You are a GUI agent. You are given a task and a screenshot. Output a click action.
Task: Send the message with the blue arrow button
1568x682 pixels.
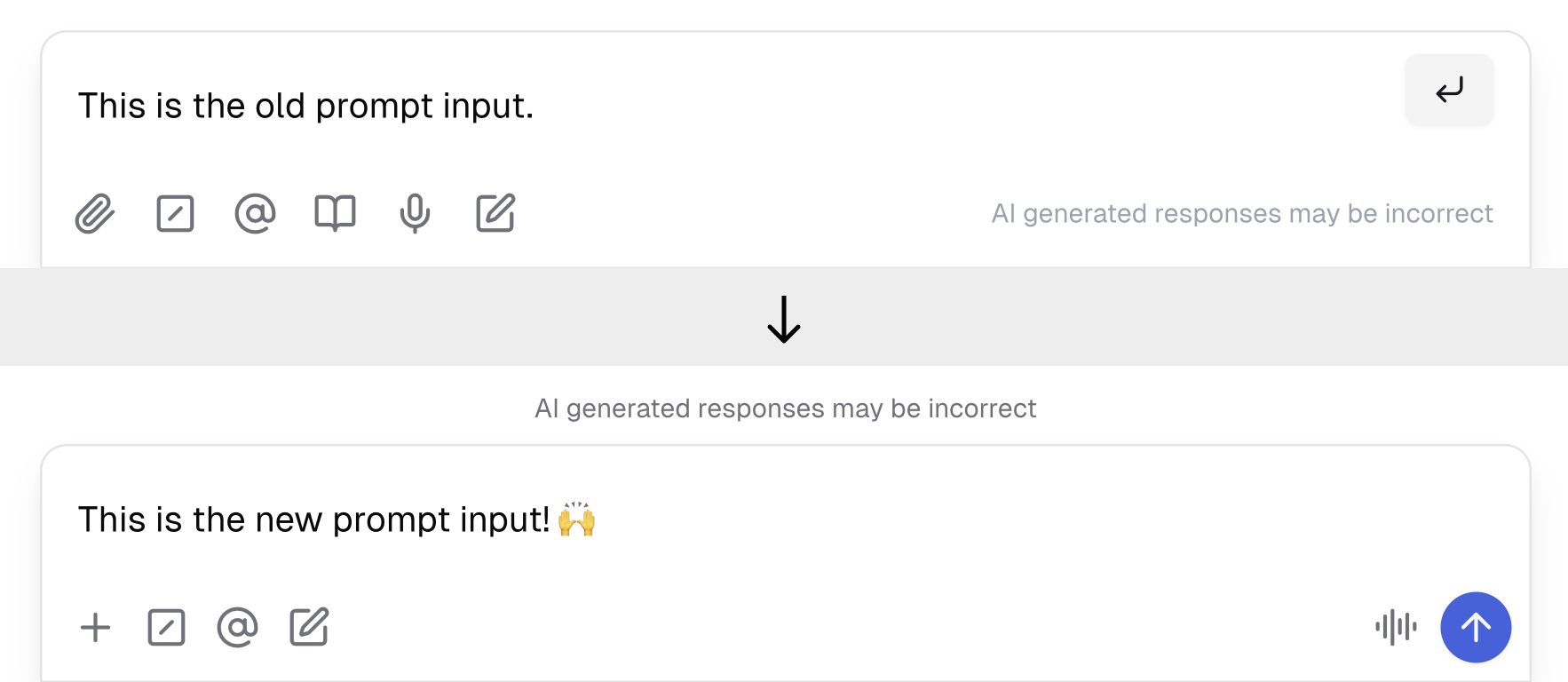pyautogui.click(x=1476, y=627)
